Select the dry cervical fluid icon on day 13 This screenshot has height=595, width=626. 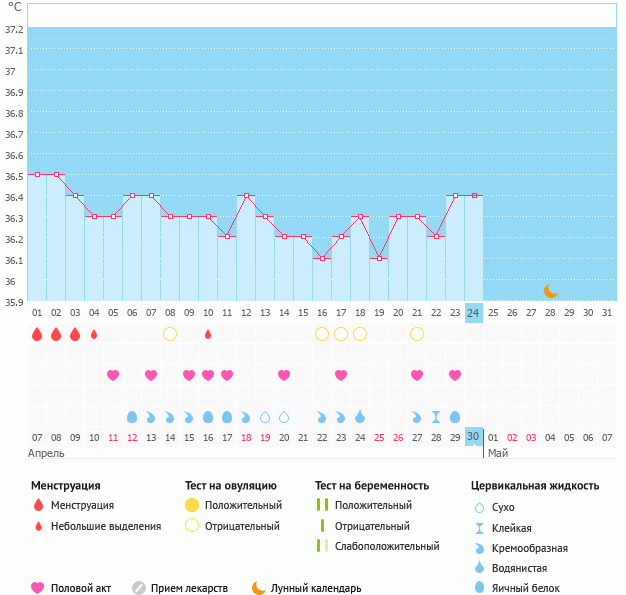[265, 416]
